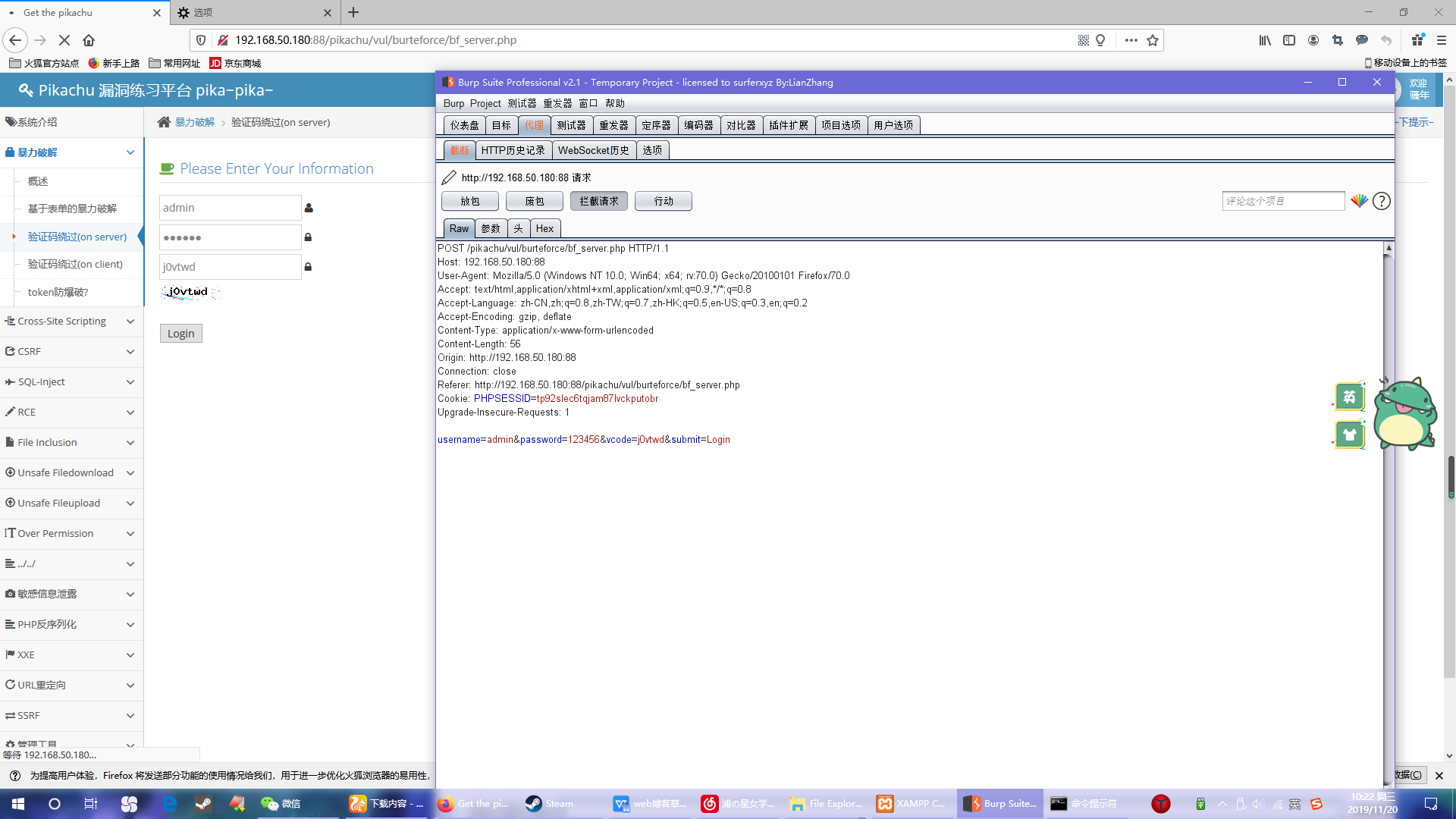1456x819 pixels.
Task: Click the 评论这个项目 comment field
Action: point(1282,201)
